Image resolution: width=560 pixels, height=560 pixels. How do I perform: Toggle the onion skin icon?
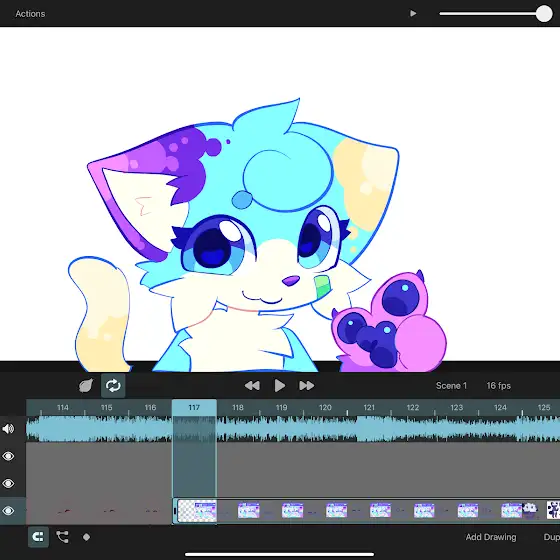86,386
